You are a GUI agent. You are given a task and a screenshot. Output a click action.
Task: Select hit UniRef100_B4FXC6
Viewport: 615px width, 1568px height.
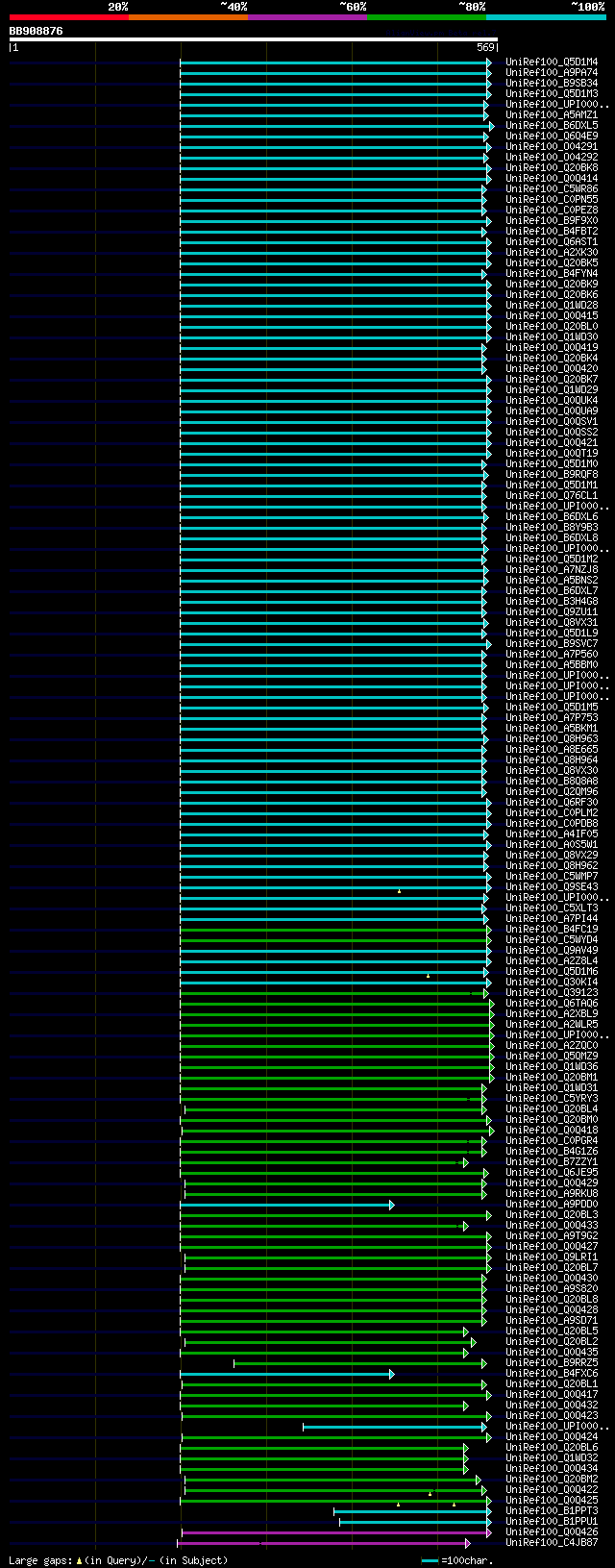pos(552,1374)
